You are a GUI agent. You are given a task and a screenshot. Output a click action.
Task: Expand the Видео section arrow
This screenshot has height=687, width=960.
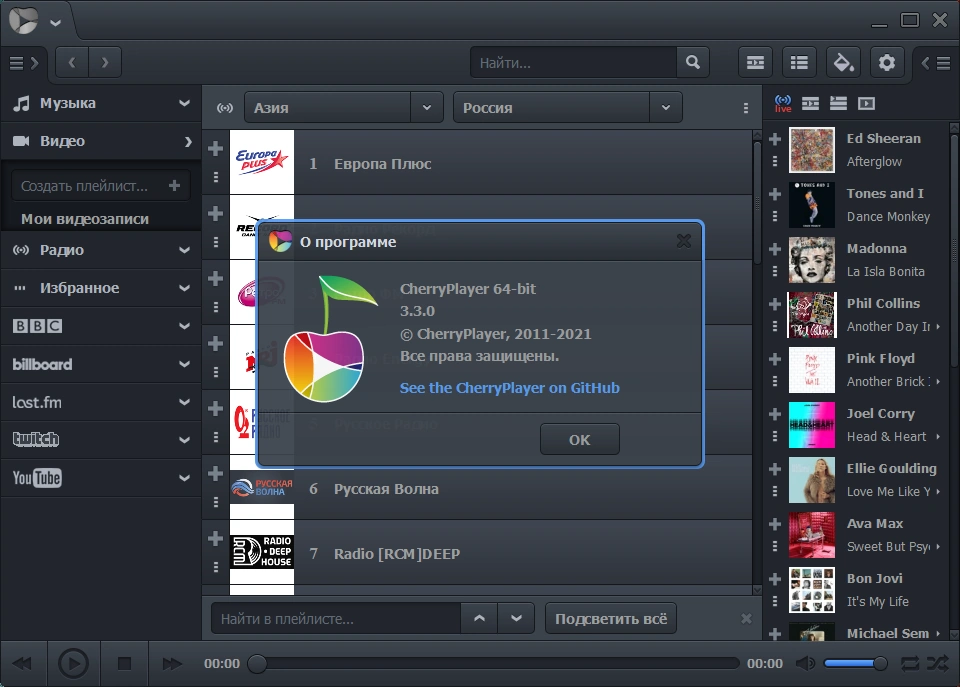coord(187,141)
